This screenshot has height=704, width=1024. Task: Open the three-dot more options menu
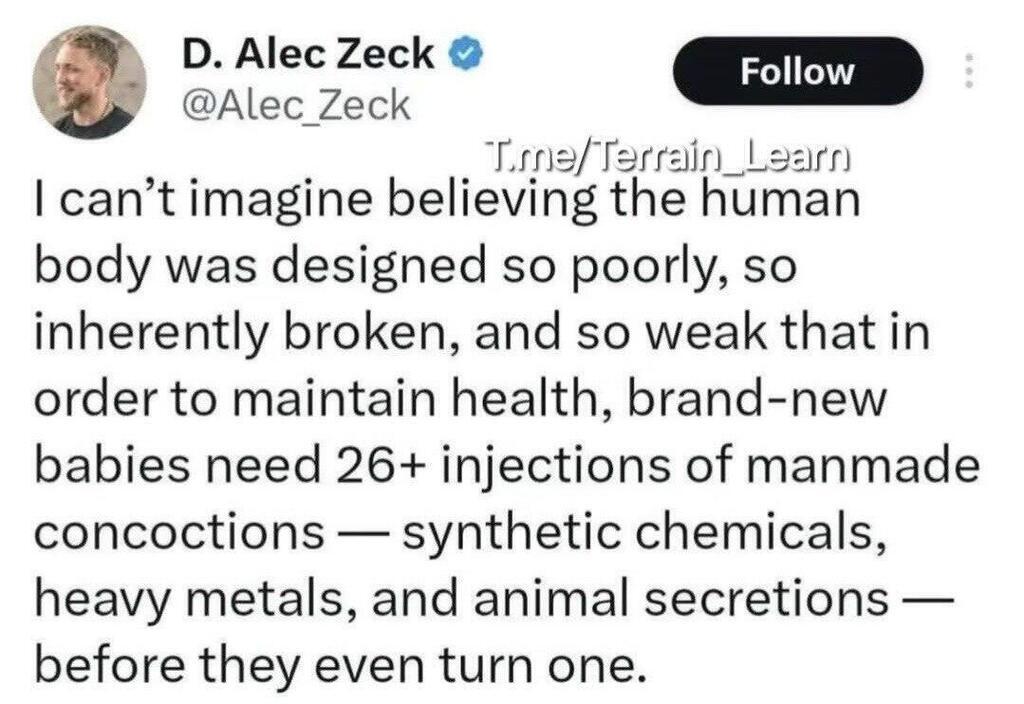(967, 71)
